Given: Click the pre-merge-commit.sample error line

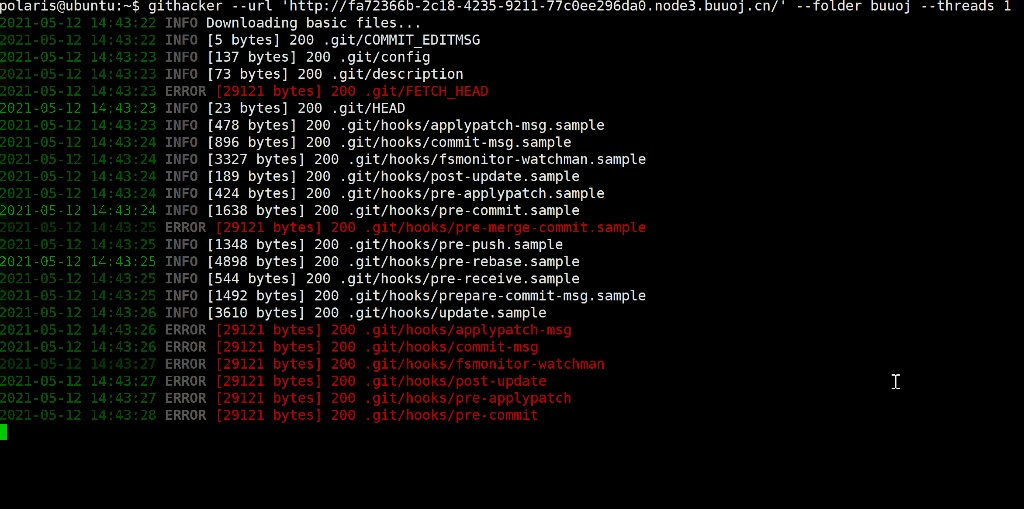Looking at the screenshot, I should coord(323,227).
